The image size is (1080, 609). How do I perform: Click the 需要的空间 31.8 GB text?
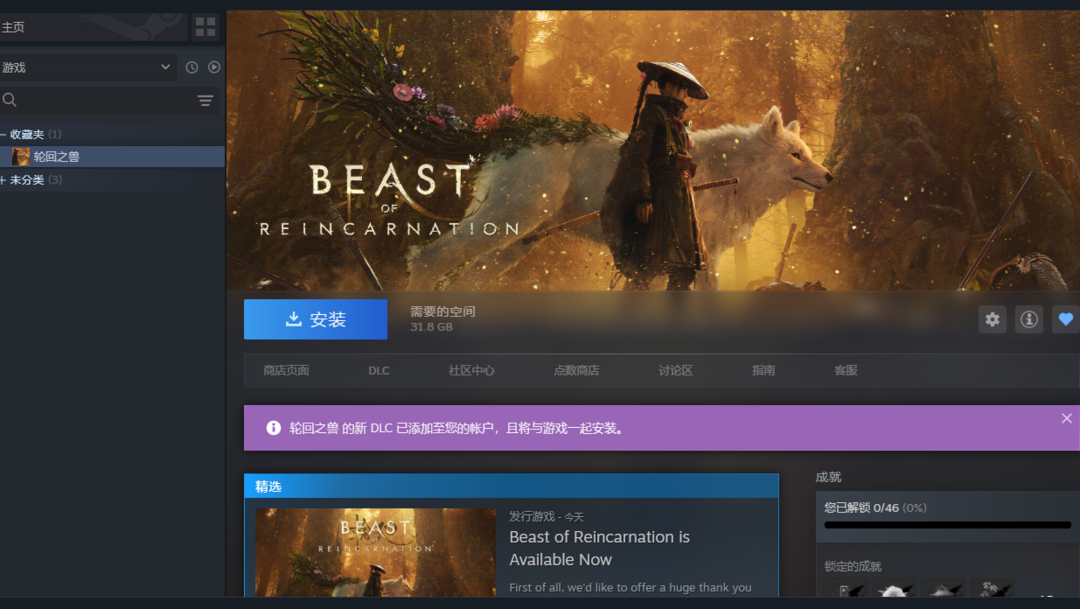442,319
